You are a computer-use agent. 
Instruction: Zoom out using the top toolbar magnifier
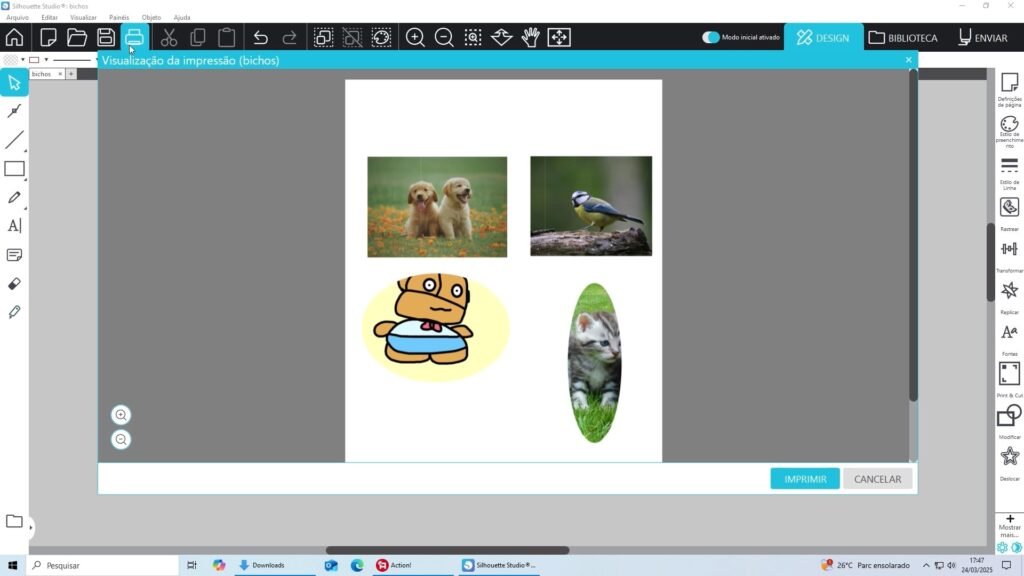444,37
